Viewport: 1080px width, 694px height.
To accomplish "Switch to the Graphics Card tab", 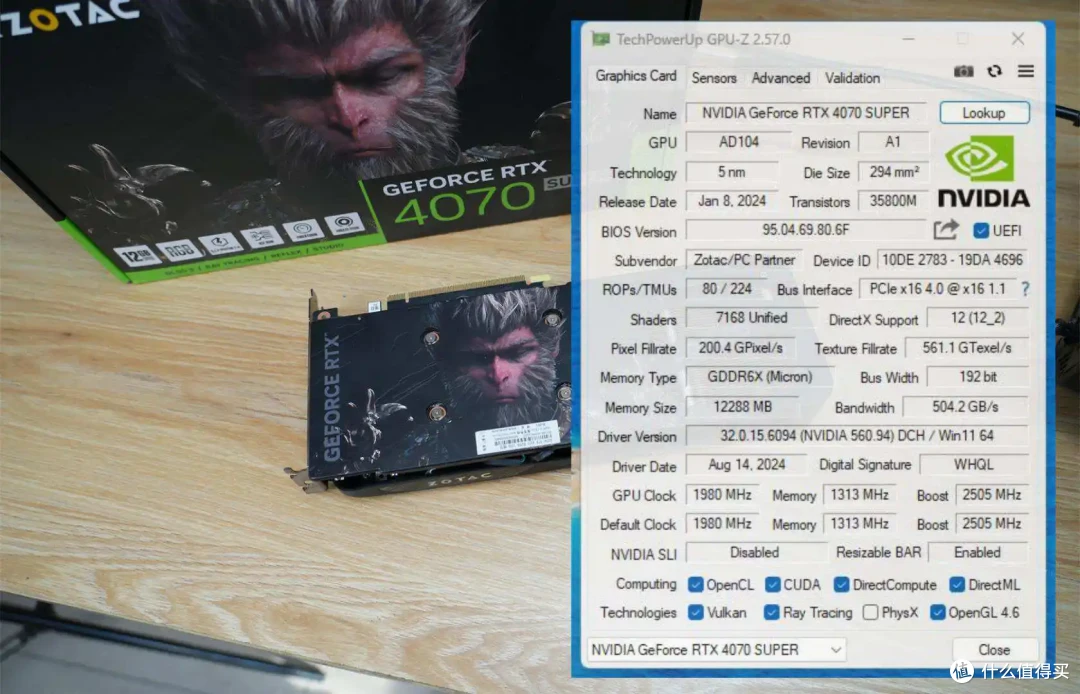I will click(636, 76).
